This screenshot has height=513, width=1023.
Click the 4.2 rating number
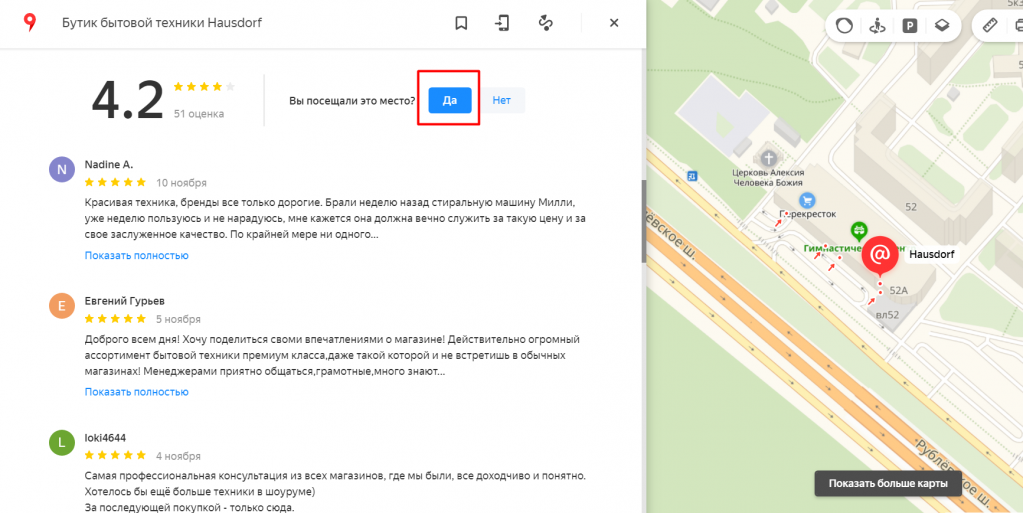pyautogui.click(x=128, y=100)
